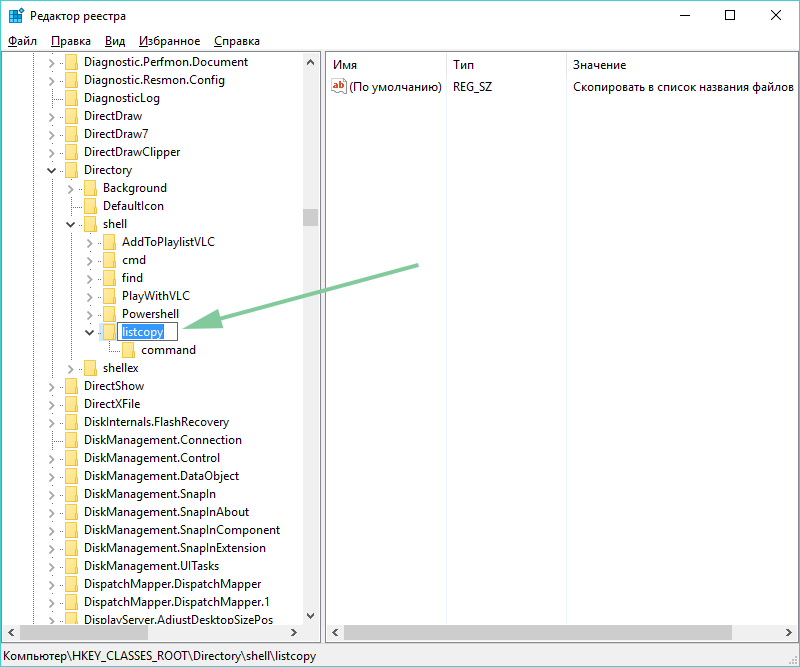Viewport: 800px width, 667px height.
Task: Click the shell folder icon
Action: coord(90,224)
